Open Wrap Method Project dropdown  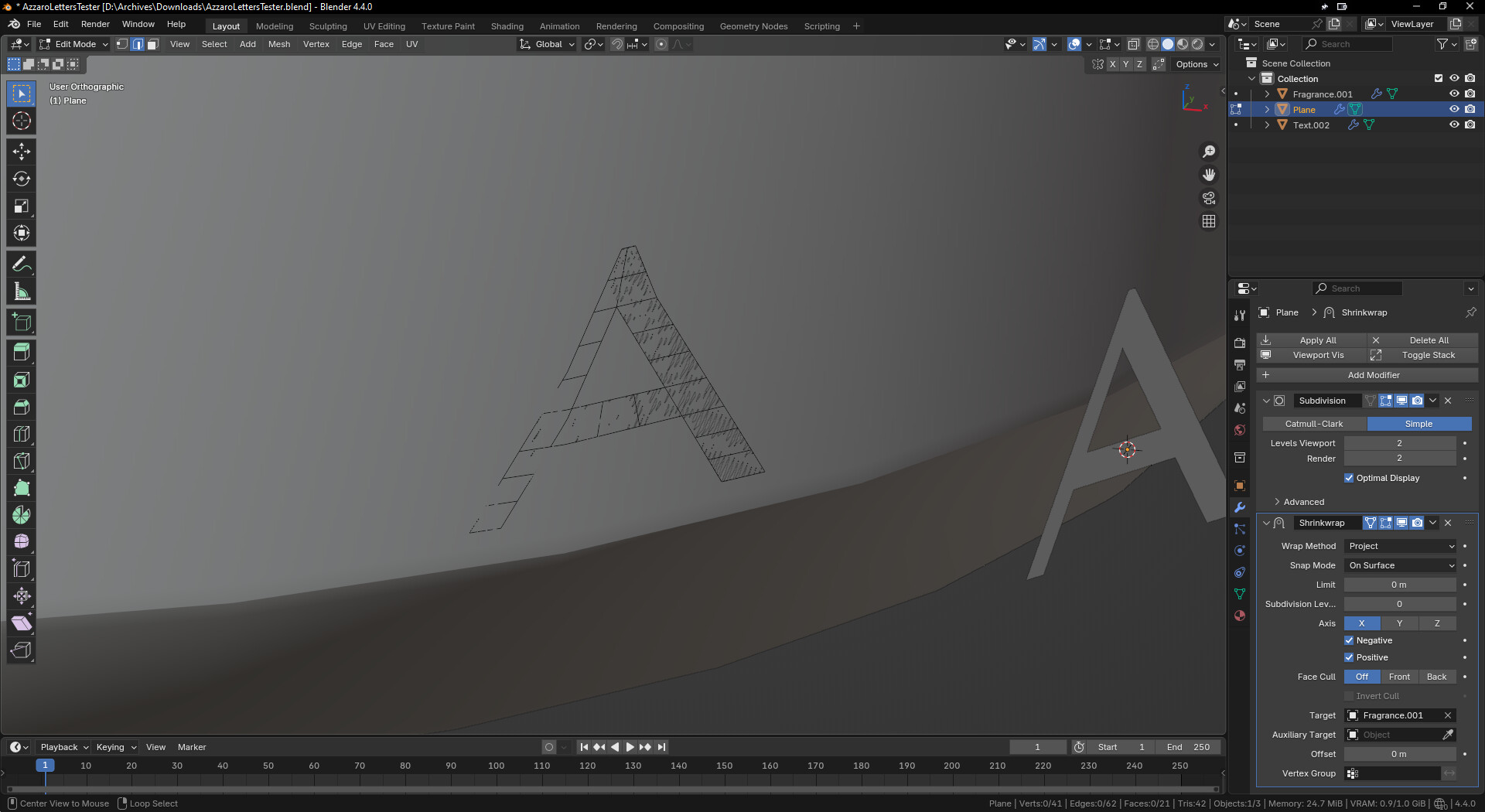point(1401,546)
